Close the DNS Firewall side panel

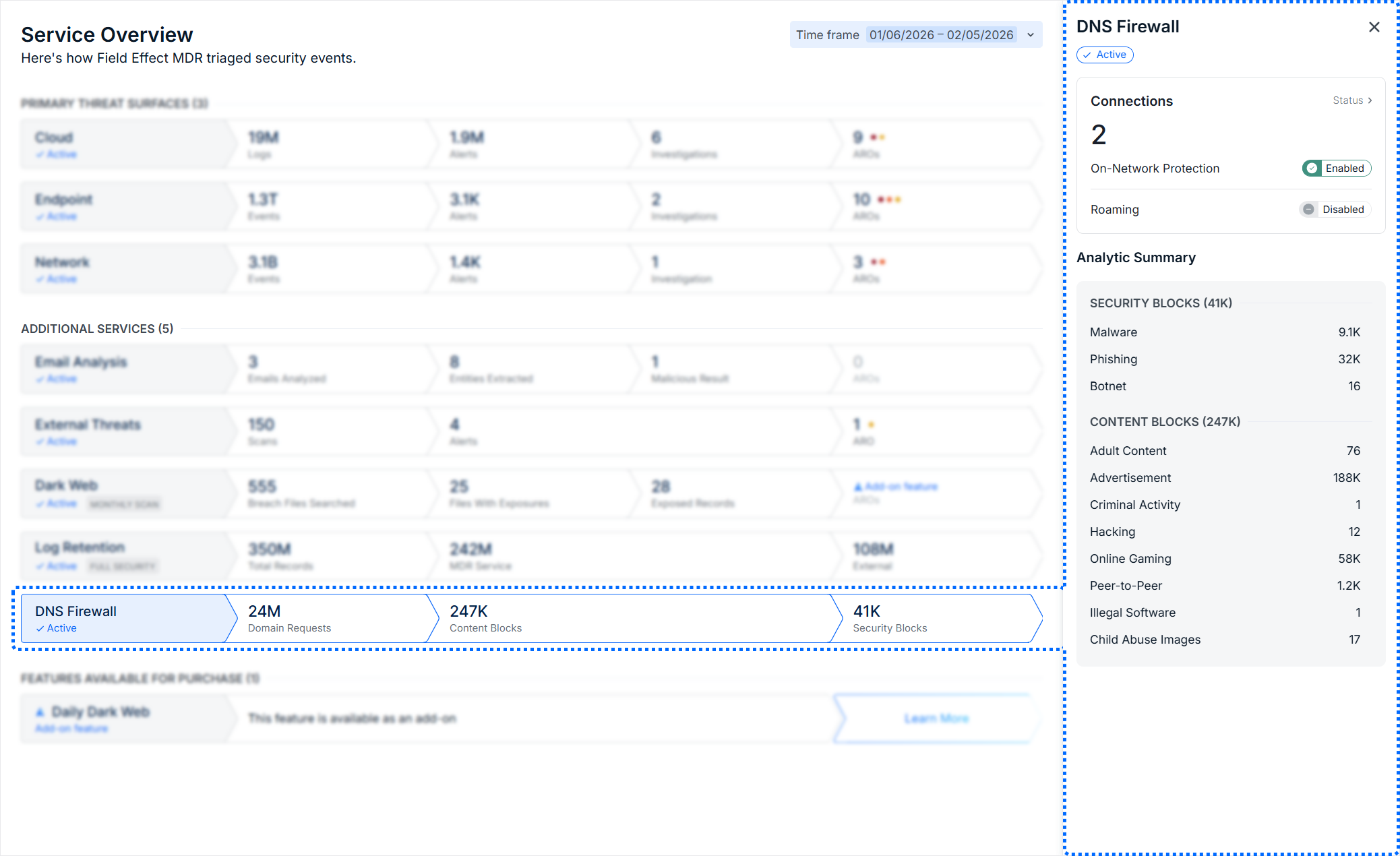1374,27
